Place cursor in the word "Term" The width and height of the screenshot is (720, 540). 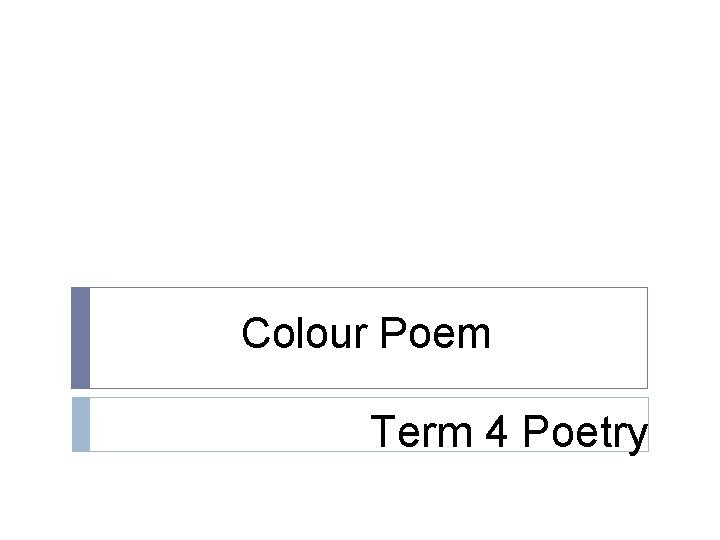[421, 431]
